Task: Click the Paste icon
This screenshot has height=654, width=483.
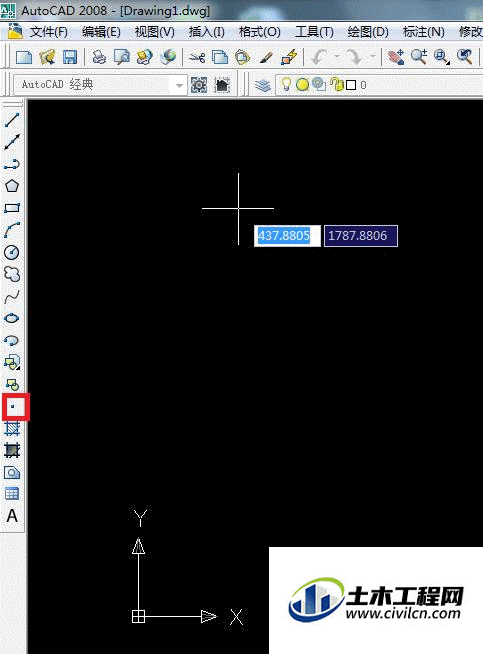Action: point(243,57)
